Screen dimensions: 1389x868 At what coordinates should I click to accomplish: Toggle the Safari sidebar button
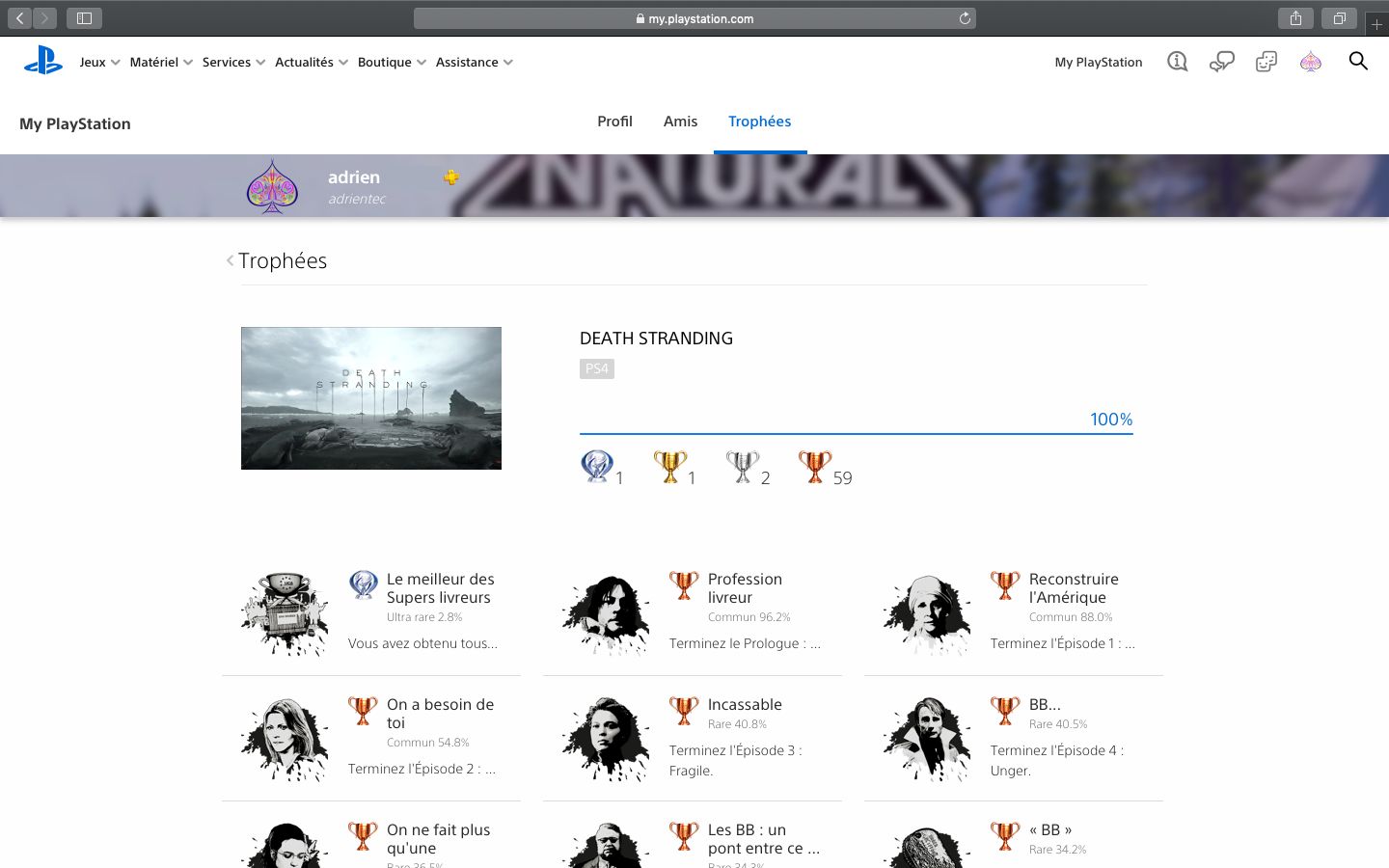coord(84,18)
